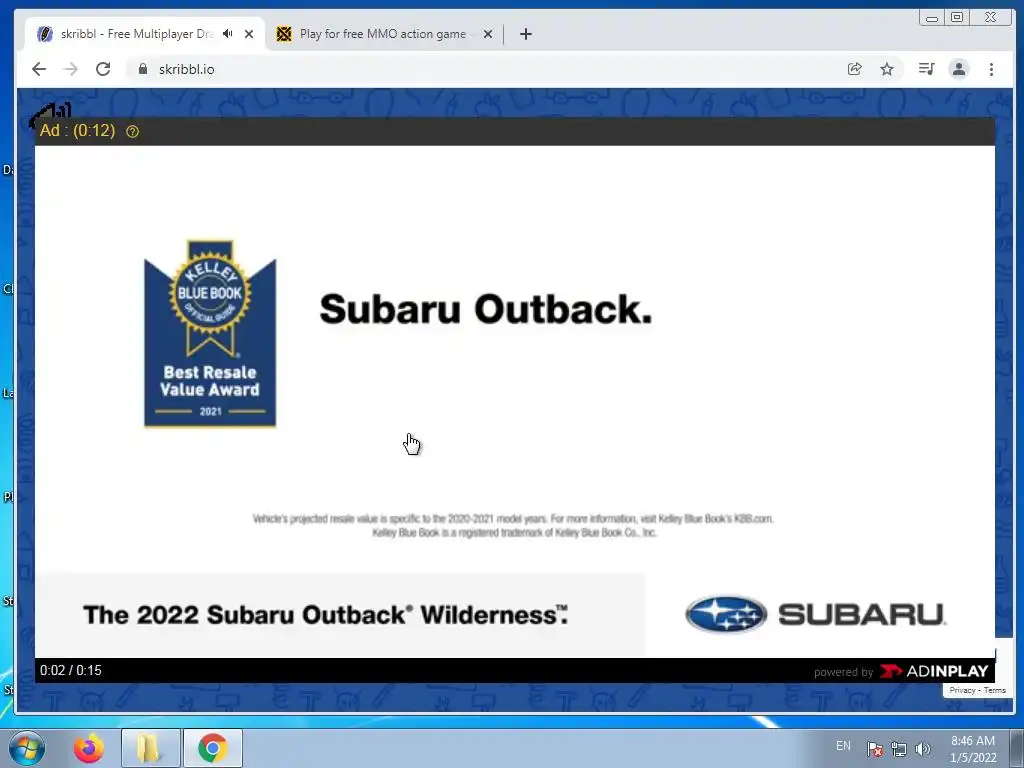Screen dimensions: 1024x768
Task: Click the skribbl.io address bar
Action: click(483, 69)
